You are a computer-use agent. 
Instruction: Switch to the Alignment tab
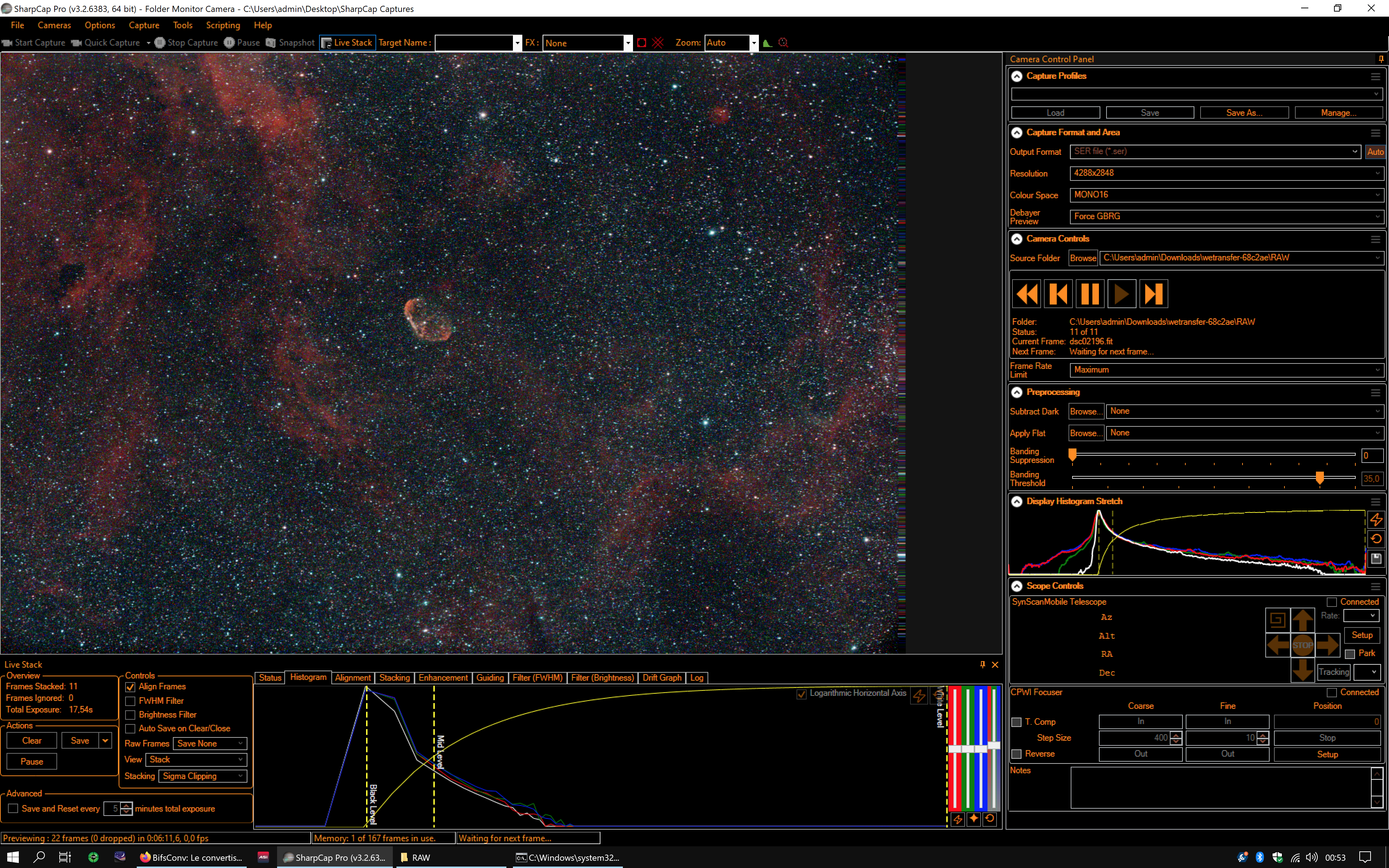click(352, 678)
